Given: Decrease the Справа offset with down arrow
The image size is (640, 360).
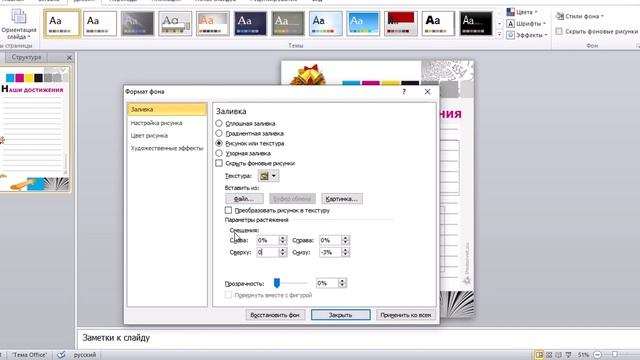Looking at the screenshot, I should [345, 242].
